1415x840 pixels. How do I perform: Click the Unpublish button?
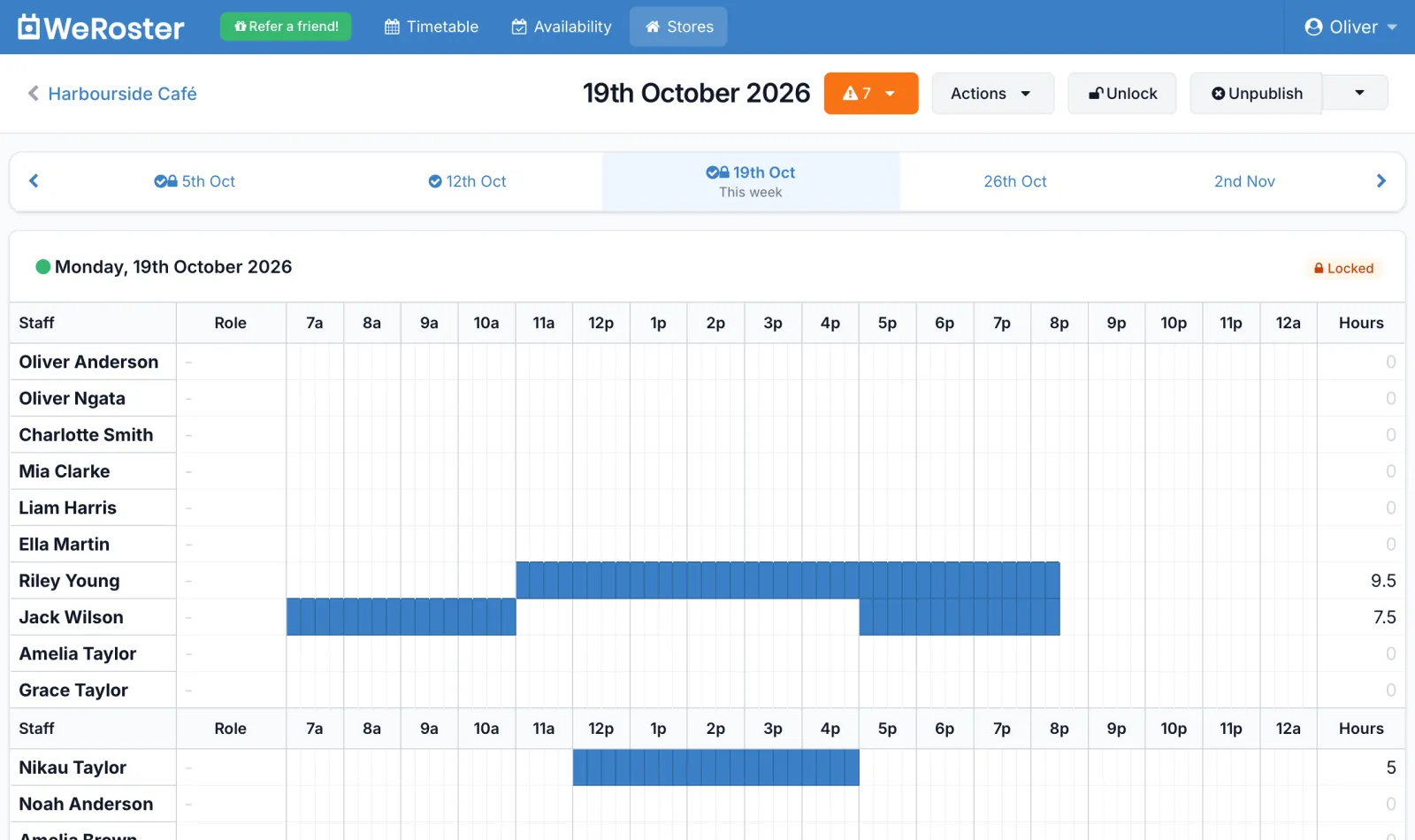(x=1256, y=93)
